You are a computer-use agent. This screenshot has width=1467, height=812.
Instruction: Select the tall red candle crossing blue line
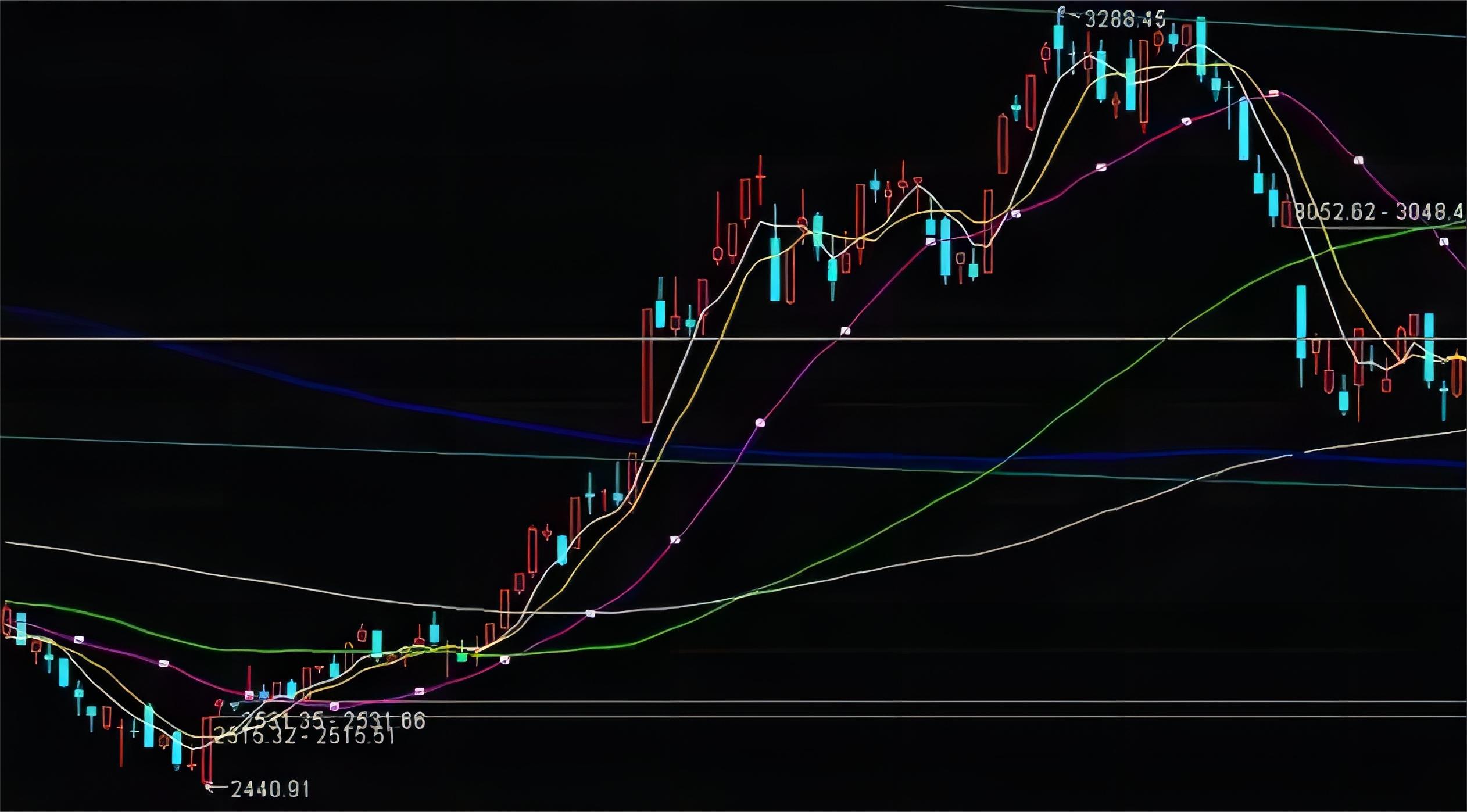(x=647, y=366)
